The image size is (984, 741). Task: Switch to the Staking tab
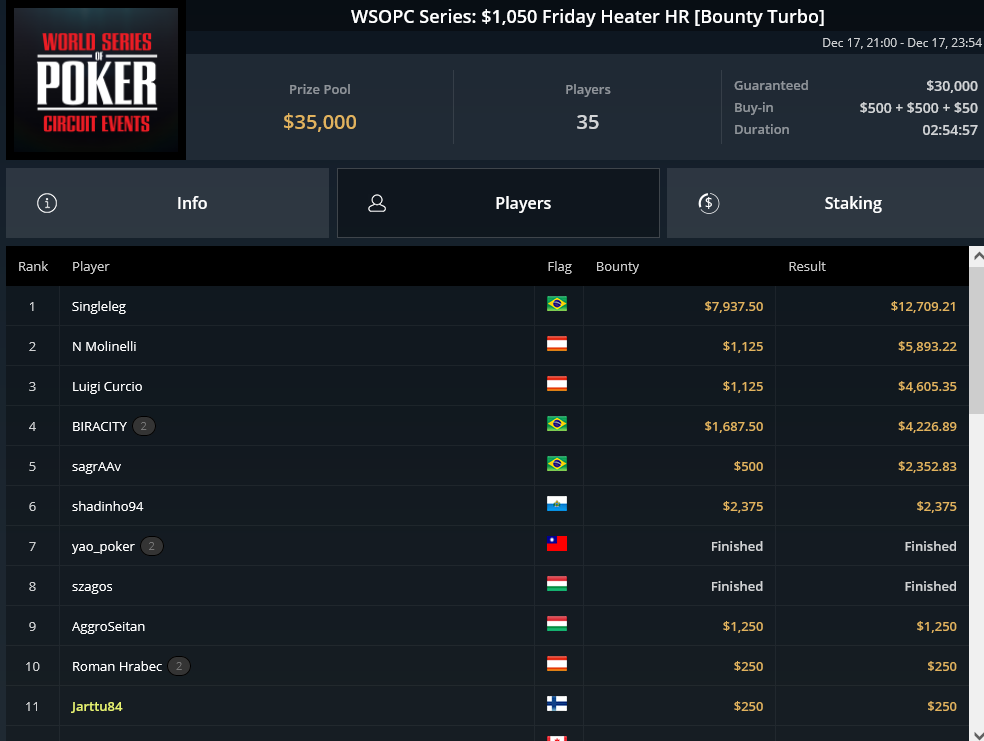825,203
